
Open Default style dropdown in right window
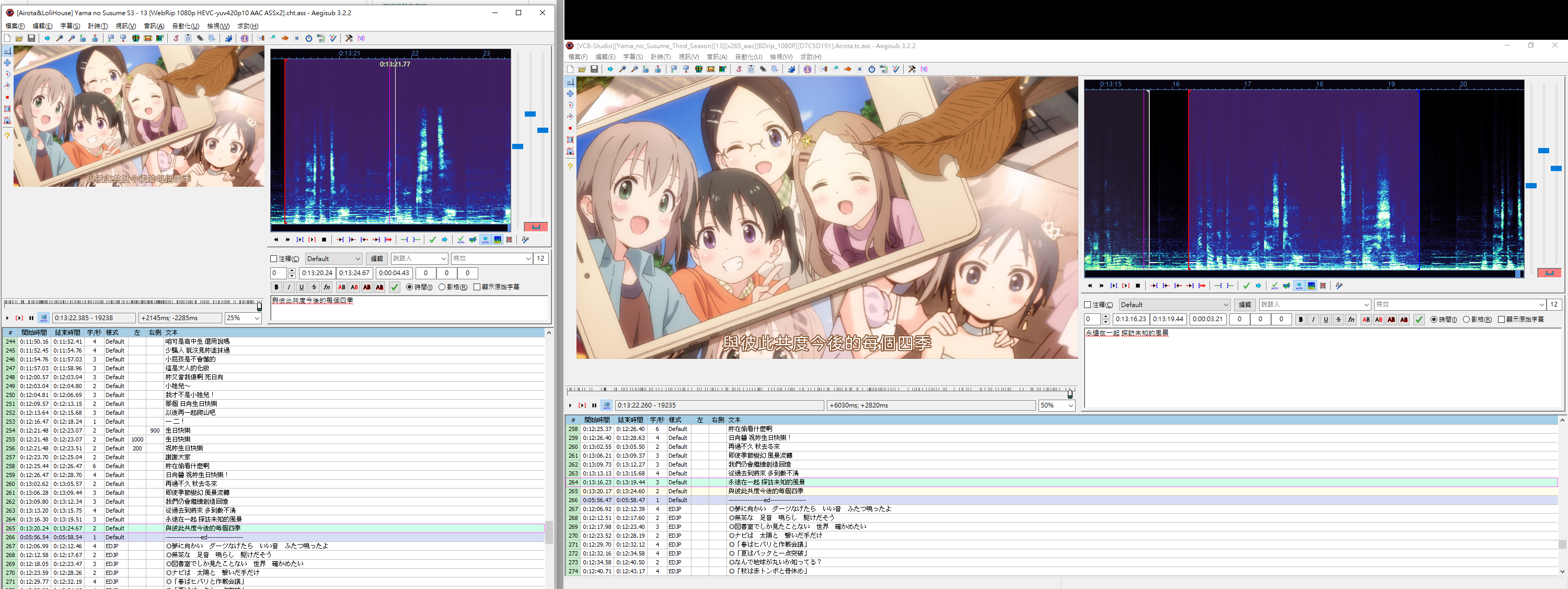[1175, 305]
